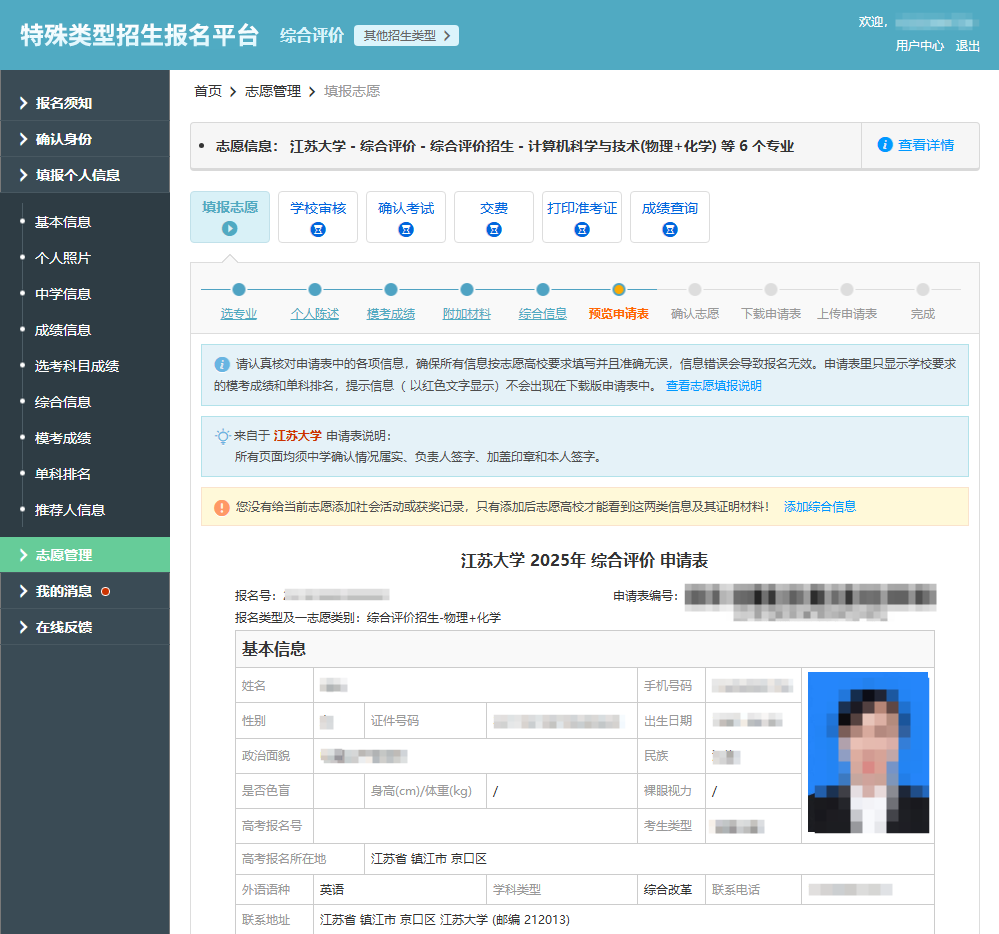This screenshot has height=934, width=999.
Task: Open the 添加综合信息 link
Action: tap(819, 507)
